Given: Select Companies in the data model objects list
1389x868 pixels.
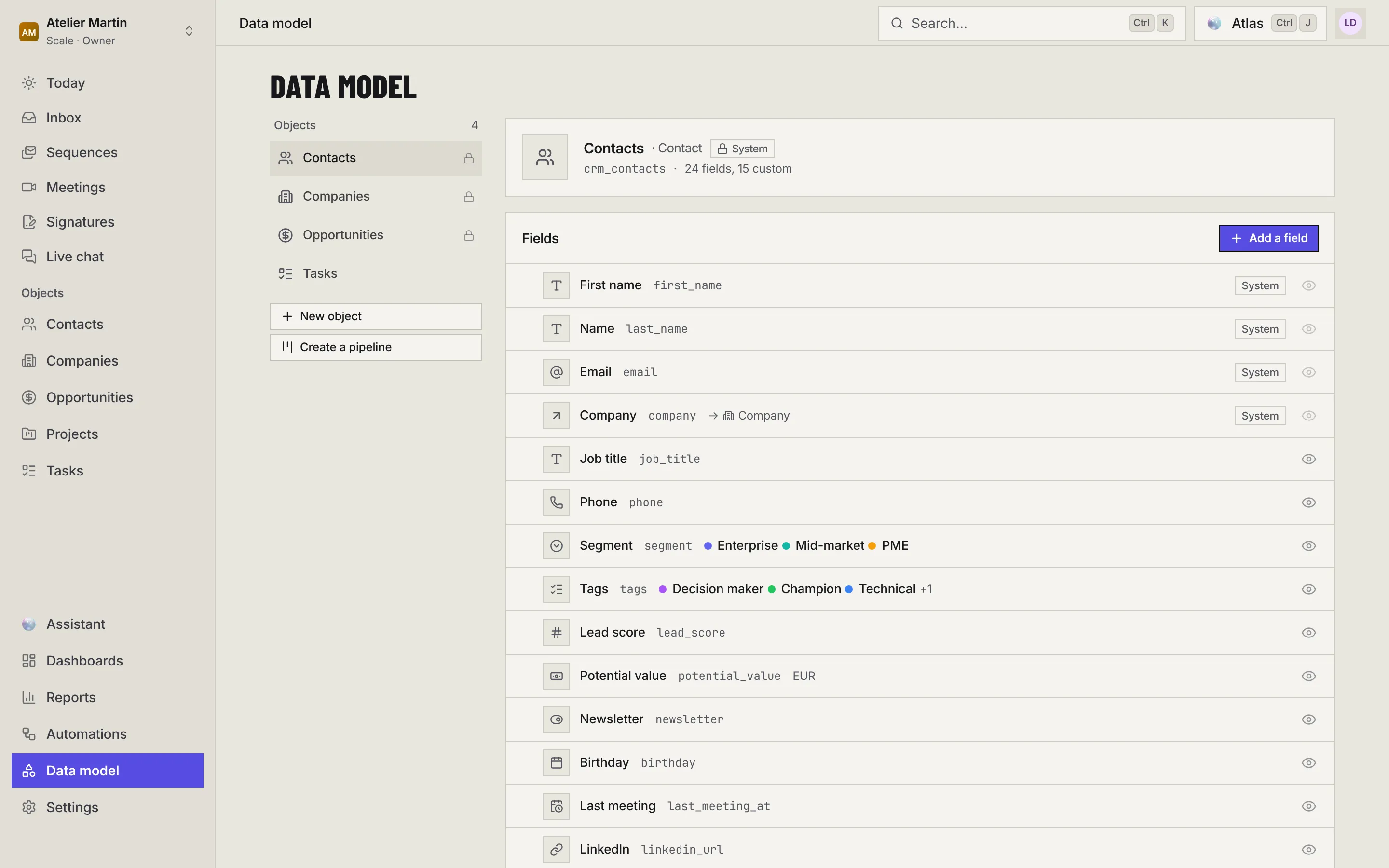Looking at the screenshot, I should 376,197.
